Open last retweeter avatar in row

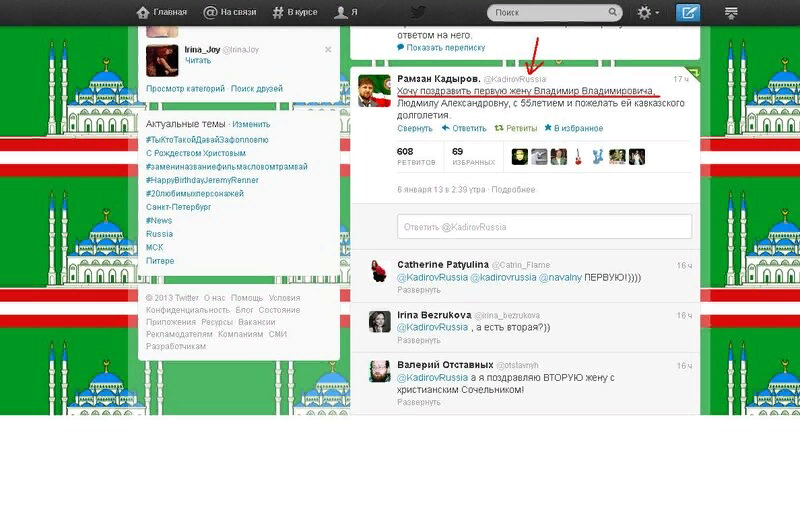point(637,157)
